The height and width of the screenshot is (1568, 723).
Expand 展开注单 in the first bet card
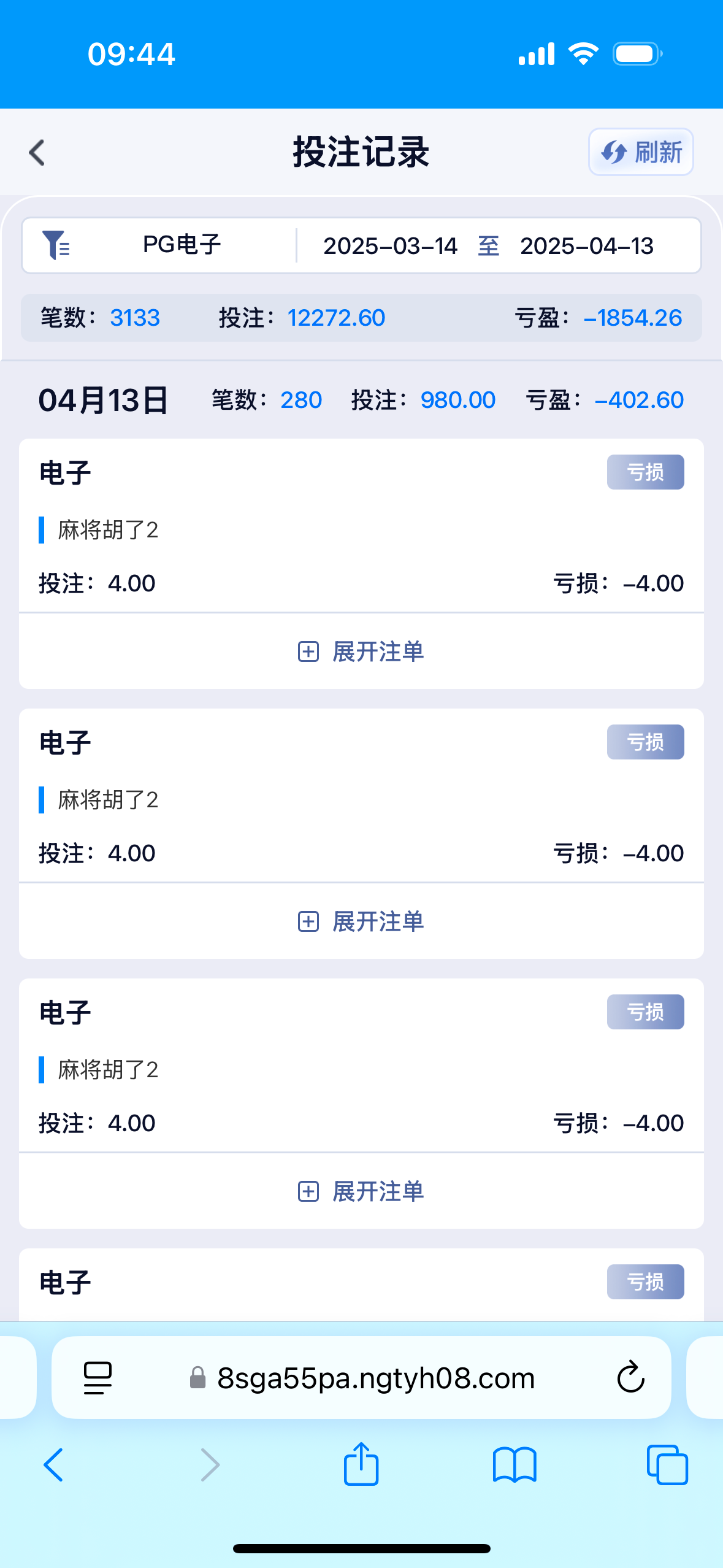(x=361, y=651)
